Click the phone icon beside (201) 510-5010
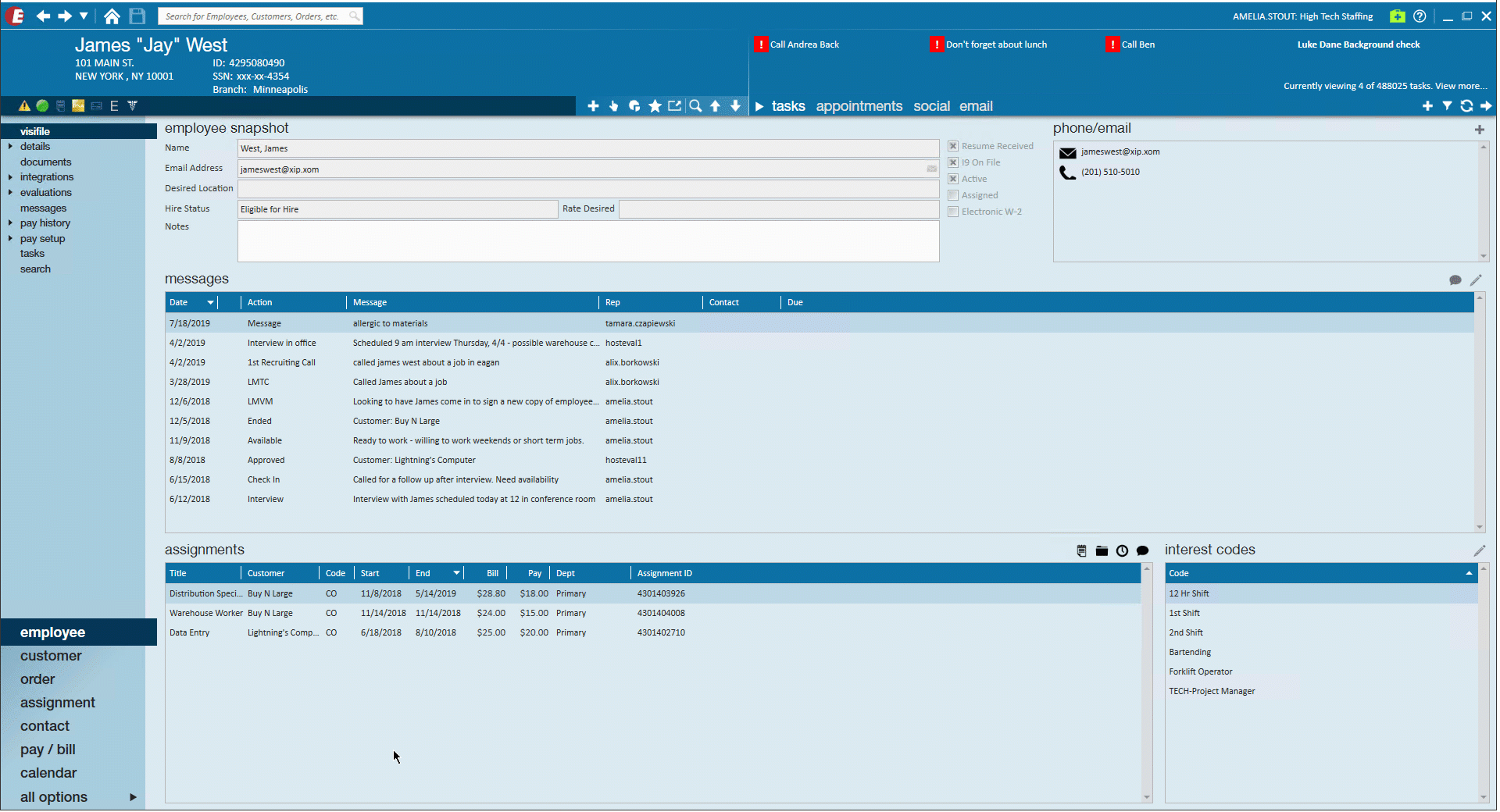The height and width of the screenshot is (812, 1500). coord(1067,173)
